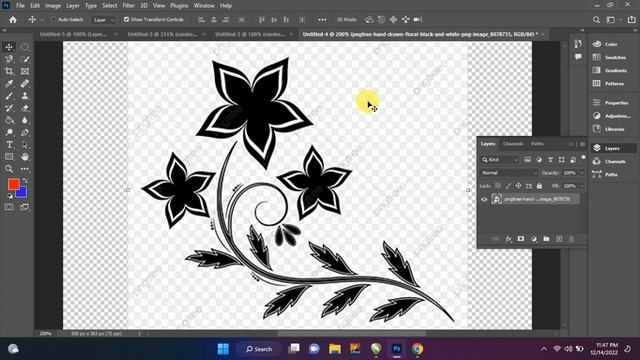
Task: Select the Crop tool
Action: click(9, 71)
